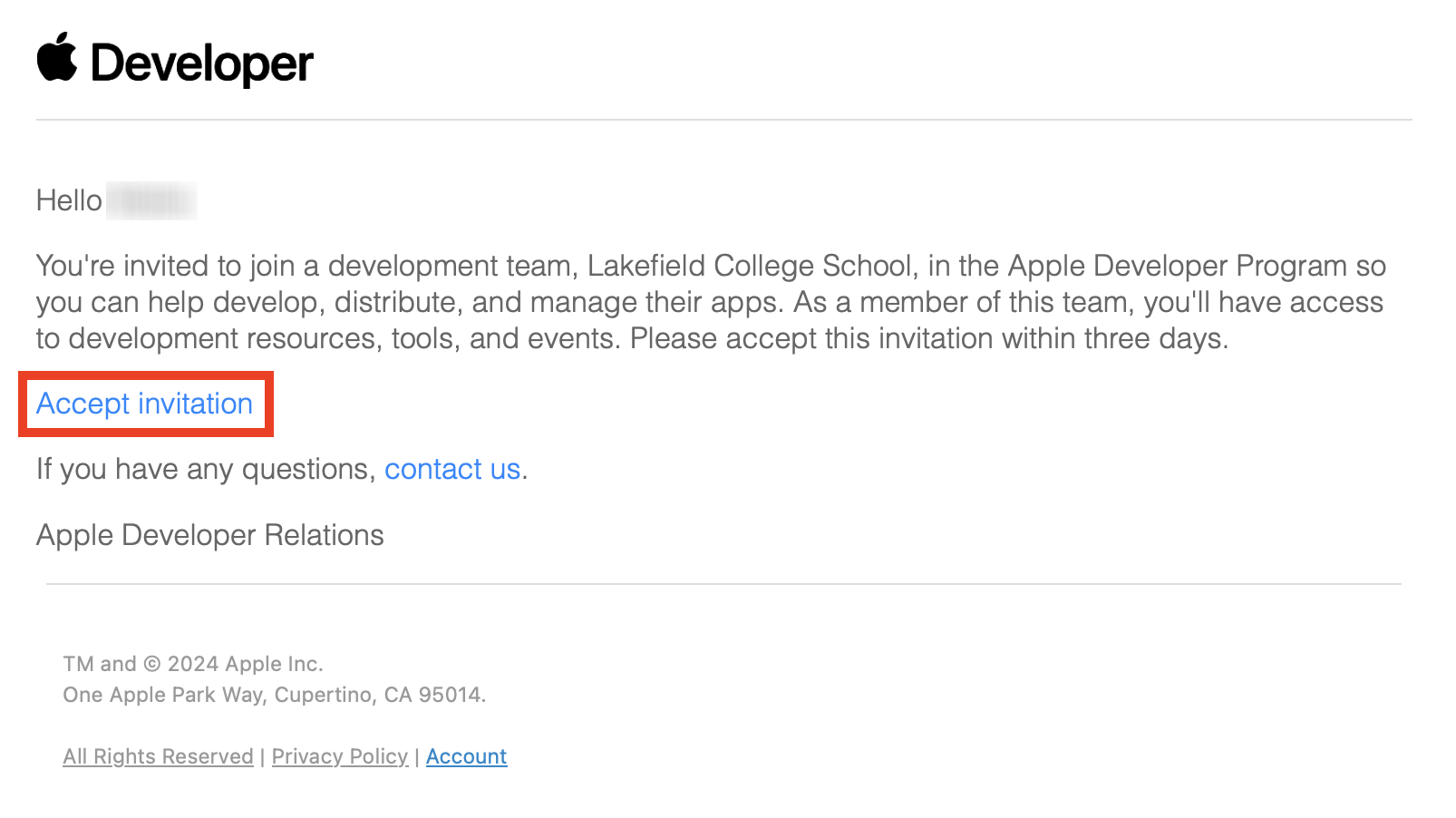Image resolution: width=1456 pixels, height=818 pixels.
Task: Open the Accept invitation link
Action: point(144,404)
